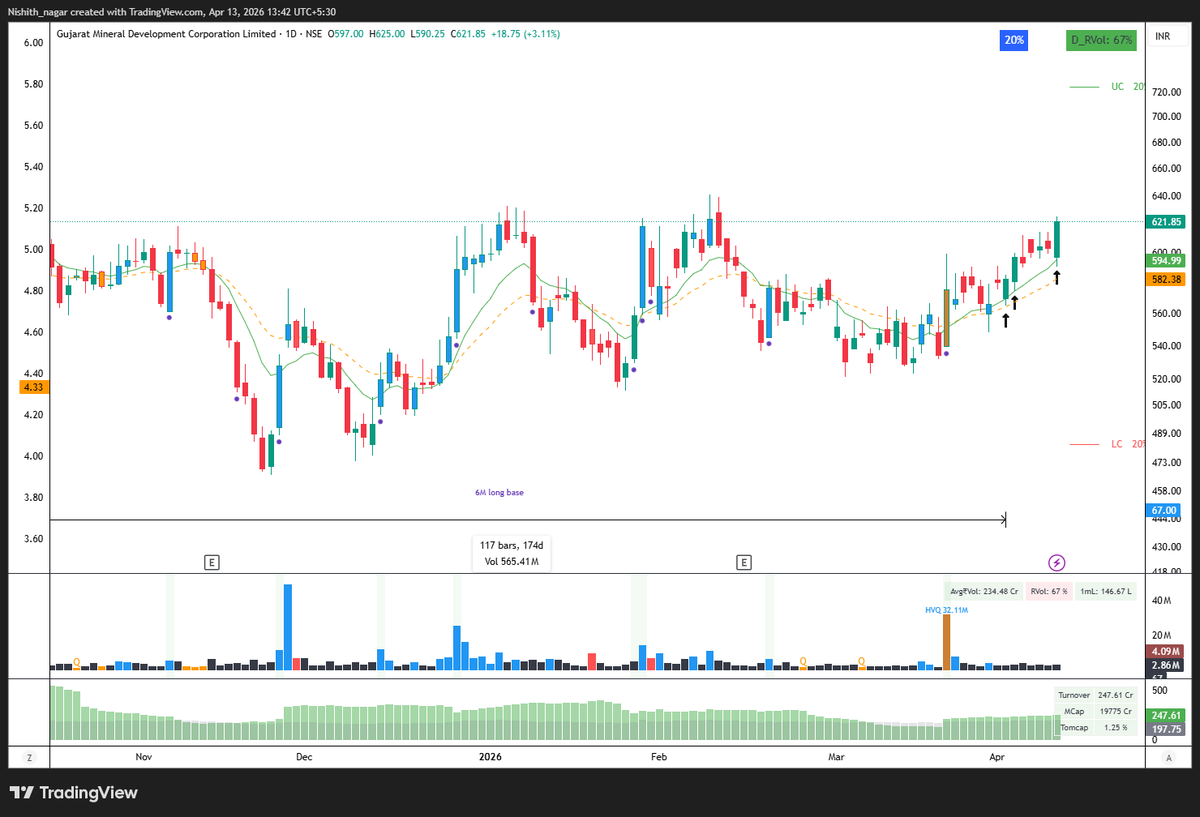Screen dimensions: 1200x817
Task: Click the red 4.09M volume tag
Action: (1166, 651)
